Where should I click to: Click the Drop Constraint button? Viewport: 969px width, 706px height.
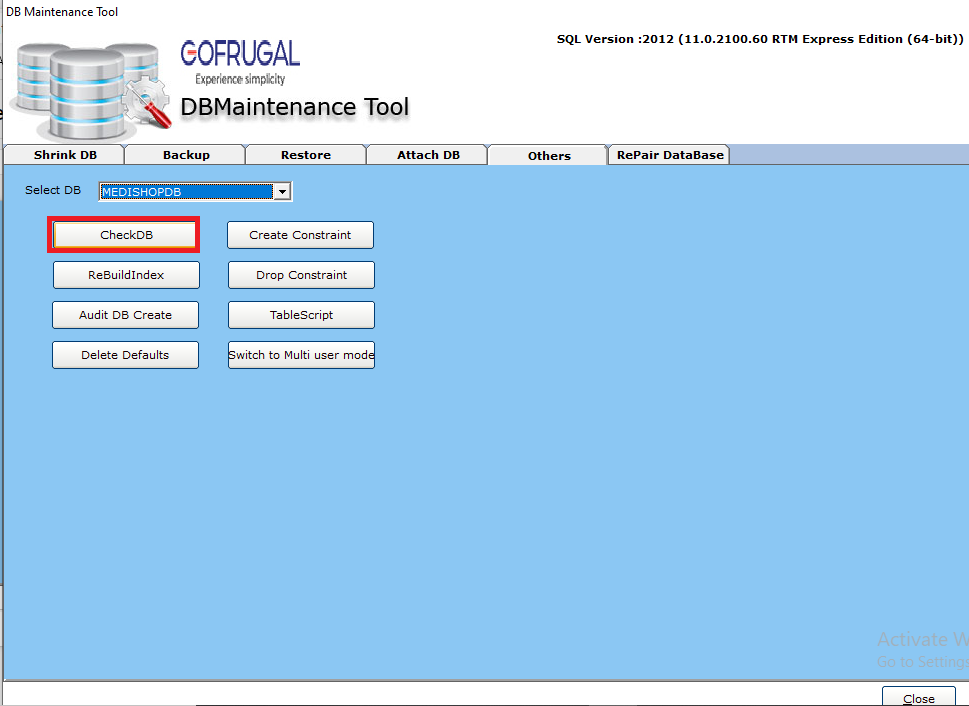302,275
